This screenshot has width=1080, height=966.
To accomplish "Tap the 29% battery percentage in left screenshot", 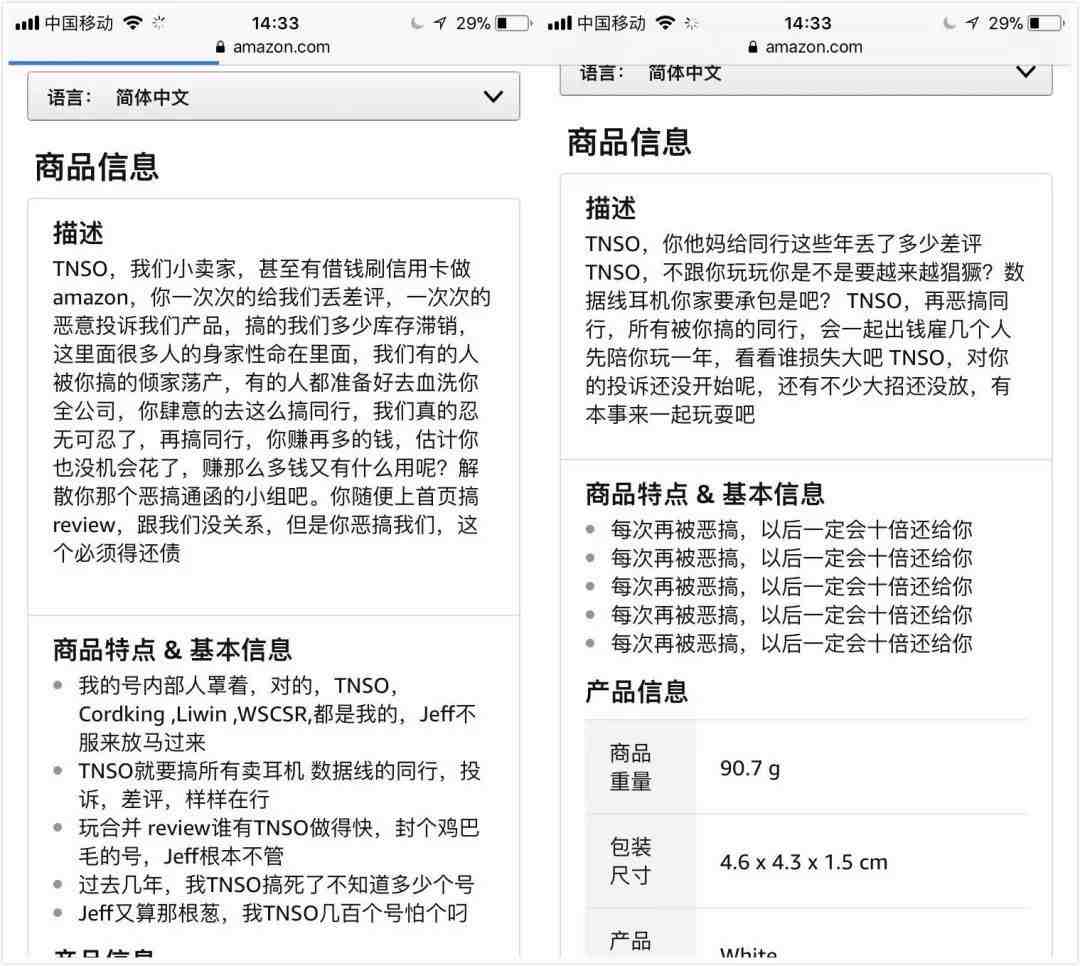I will 473,23.
